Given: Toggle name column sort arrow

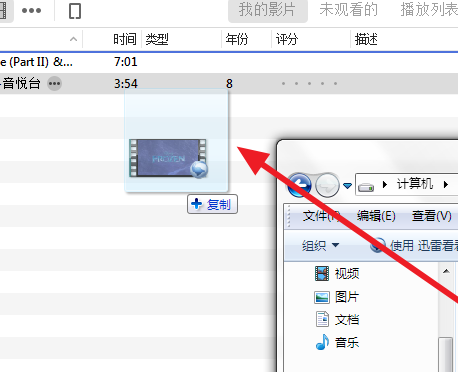Looking at the screenshot, I should [73, 39].
